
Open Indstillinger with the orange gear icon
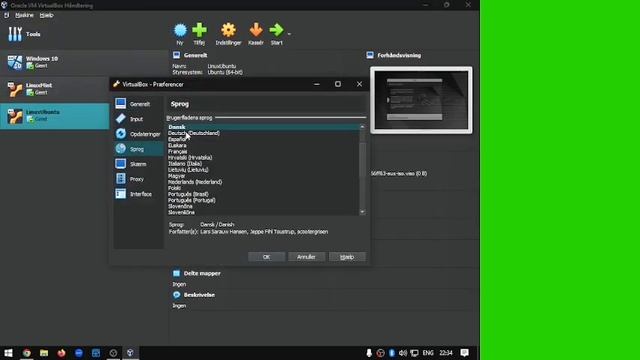[x=228, y=30]
